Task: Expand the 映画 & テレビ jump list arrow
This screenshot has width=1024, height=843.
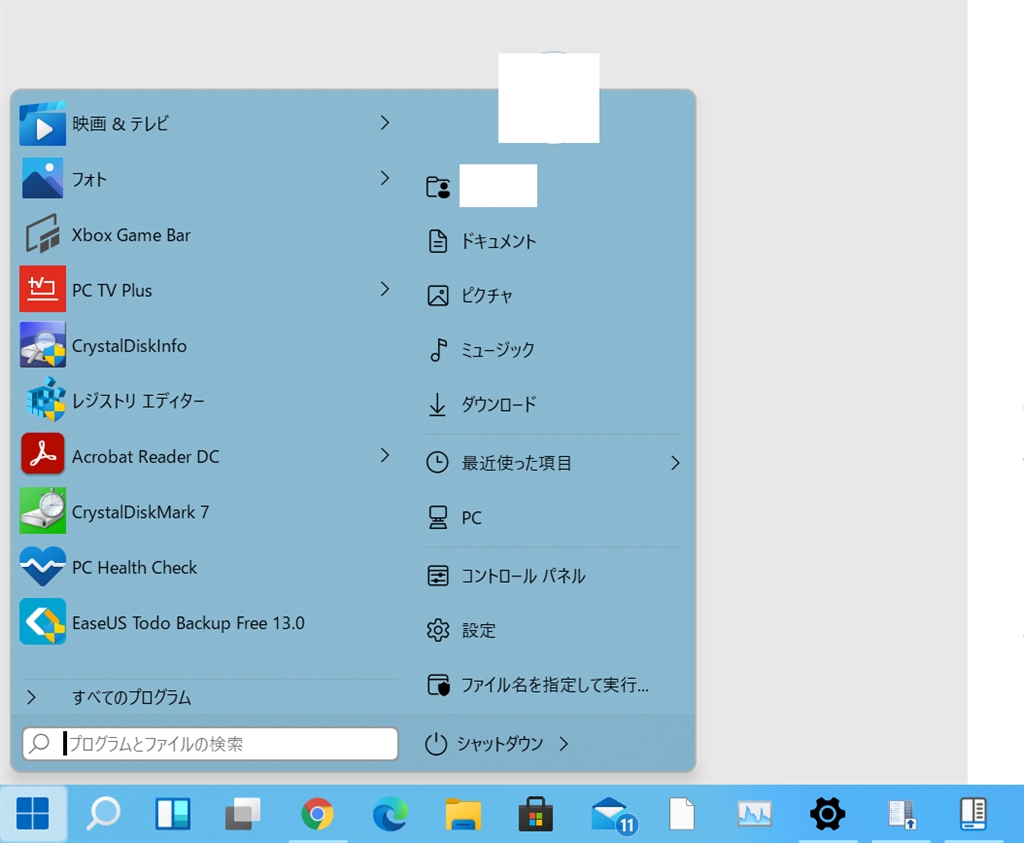Action: pyautogui.click(x=385, y=123)
